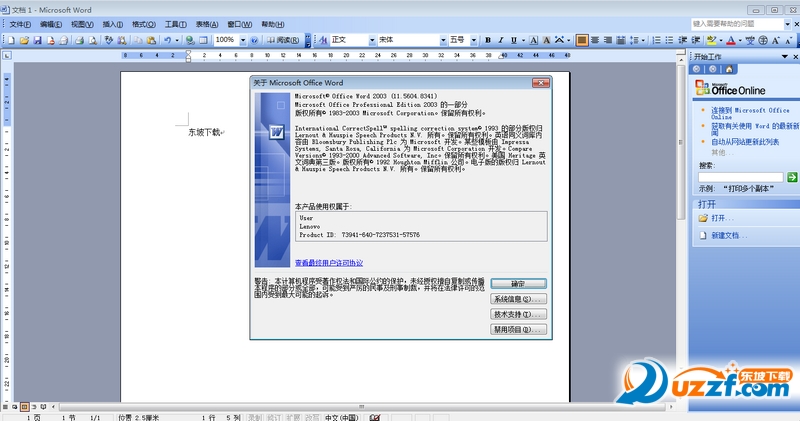This screenshot has height=421, width=800.
Task: Toggle Align Left paragraph alignment
Action: 582,40
